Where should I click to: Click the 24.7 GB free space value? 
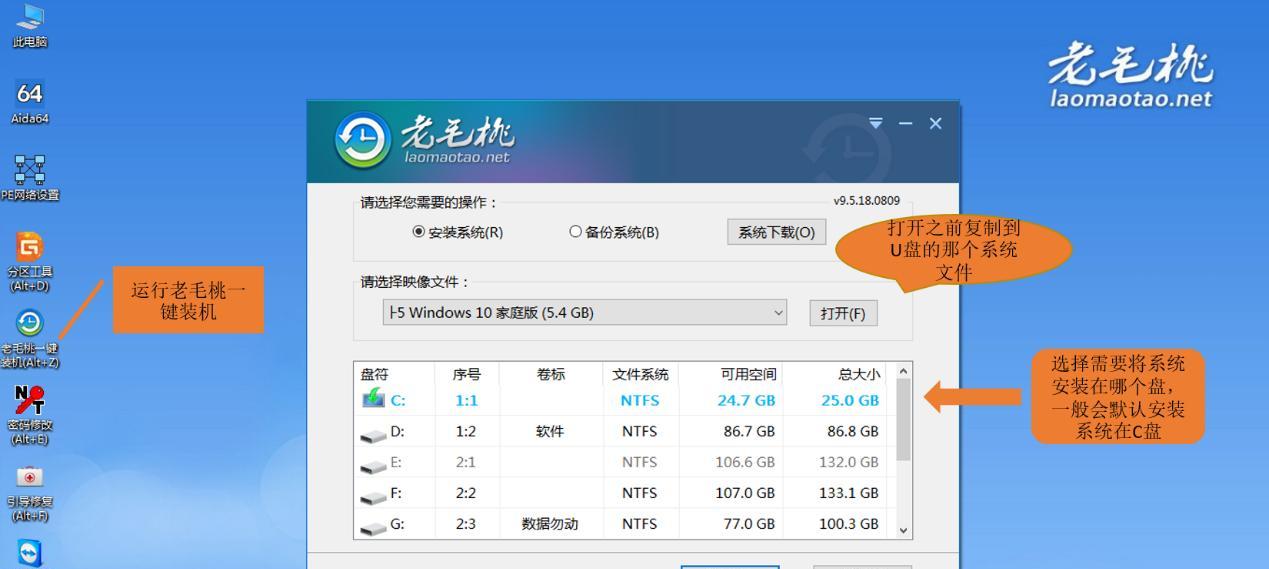[746, 401]
